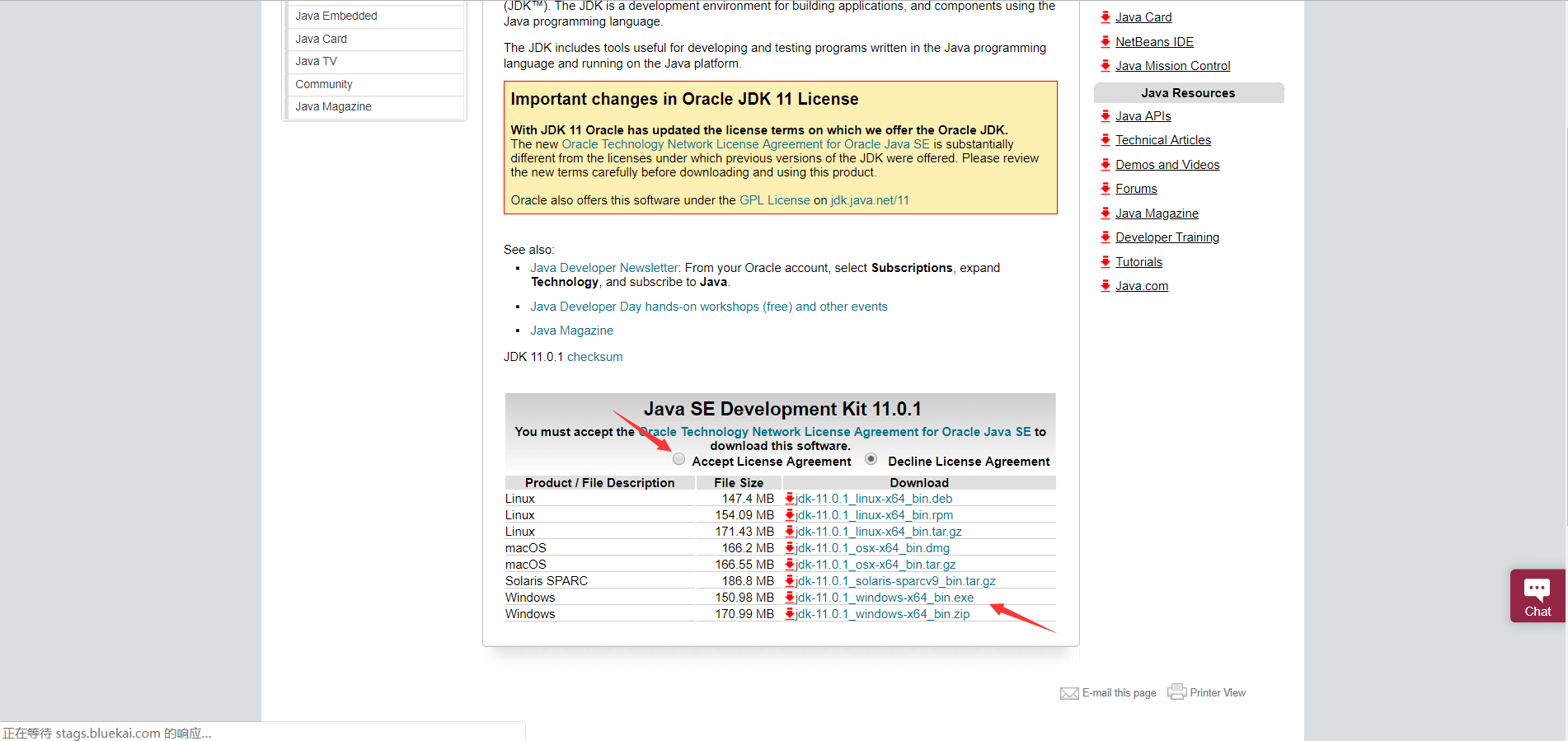1568x741 pixels.
Task: Open NetBeans IDE sidebar link
Action: pyautogui.click(x=1154, y=42)
